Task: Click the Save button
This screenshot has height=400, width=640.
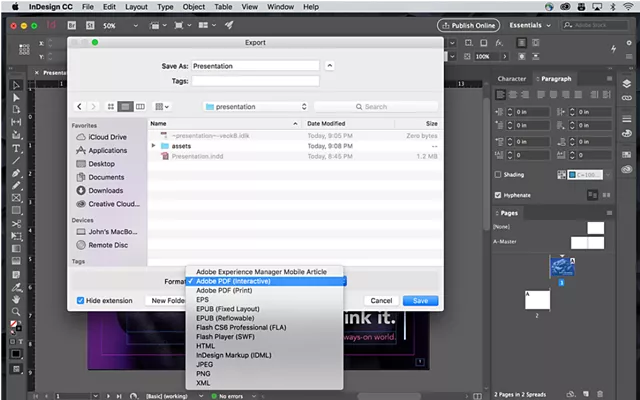Action: (420, 300)
